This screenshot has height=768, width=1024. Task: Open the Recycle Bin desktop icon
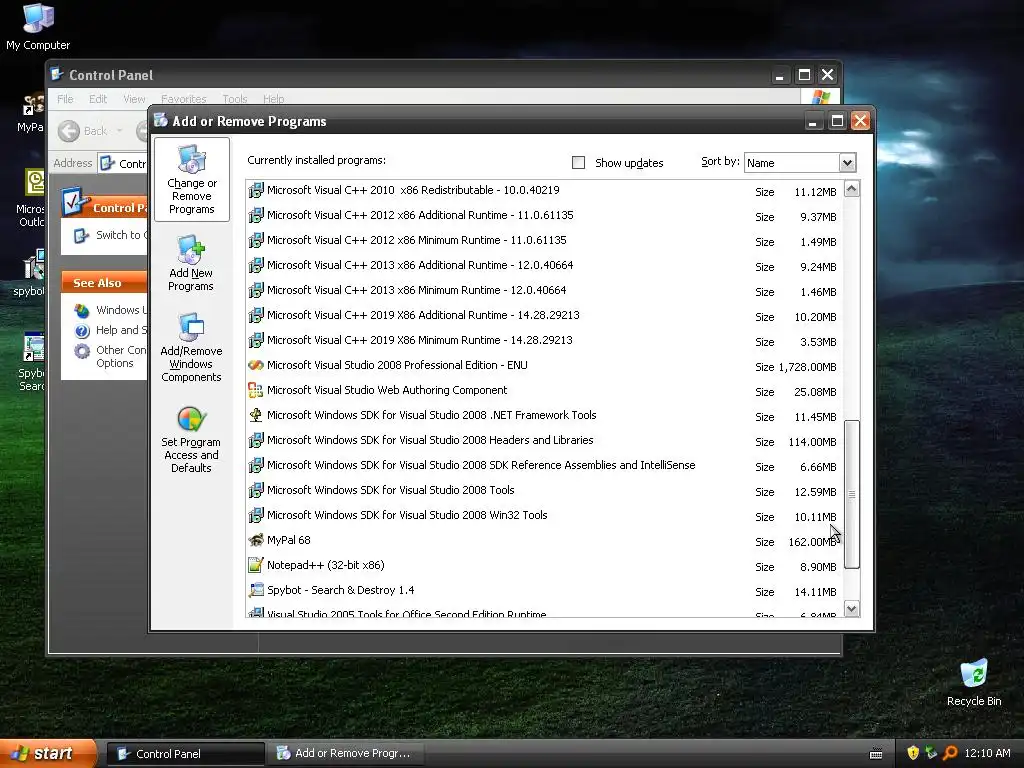coord(974,682)
